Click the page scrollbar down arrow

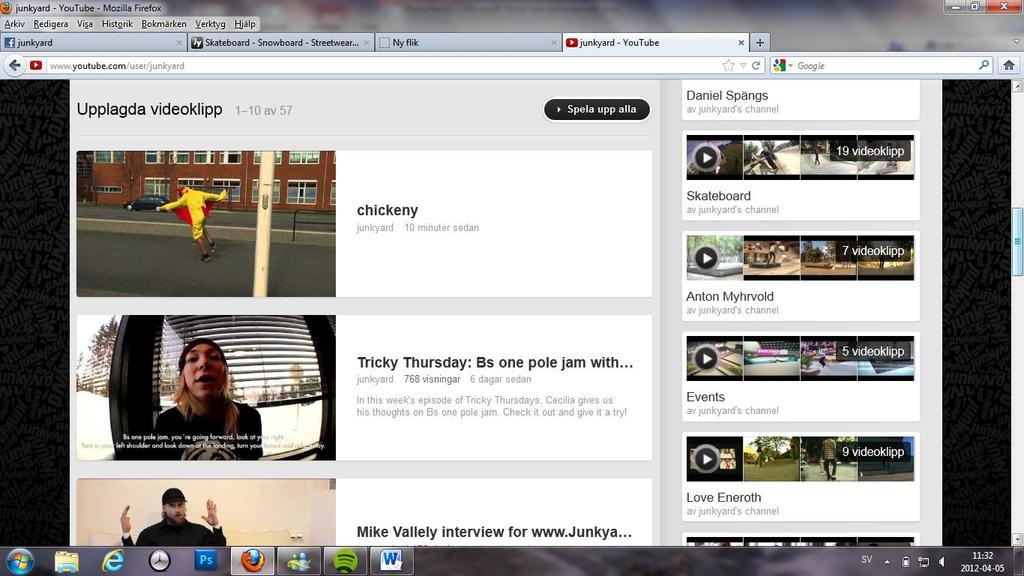click(1017, 539)
